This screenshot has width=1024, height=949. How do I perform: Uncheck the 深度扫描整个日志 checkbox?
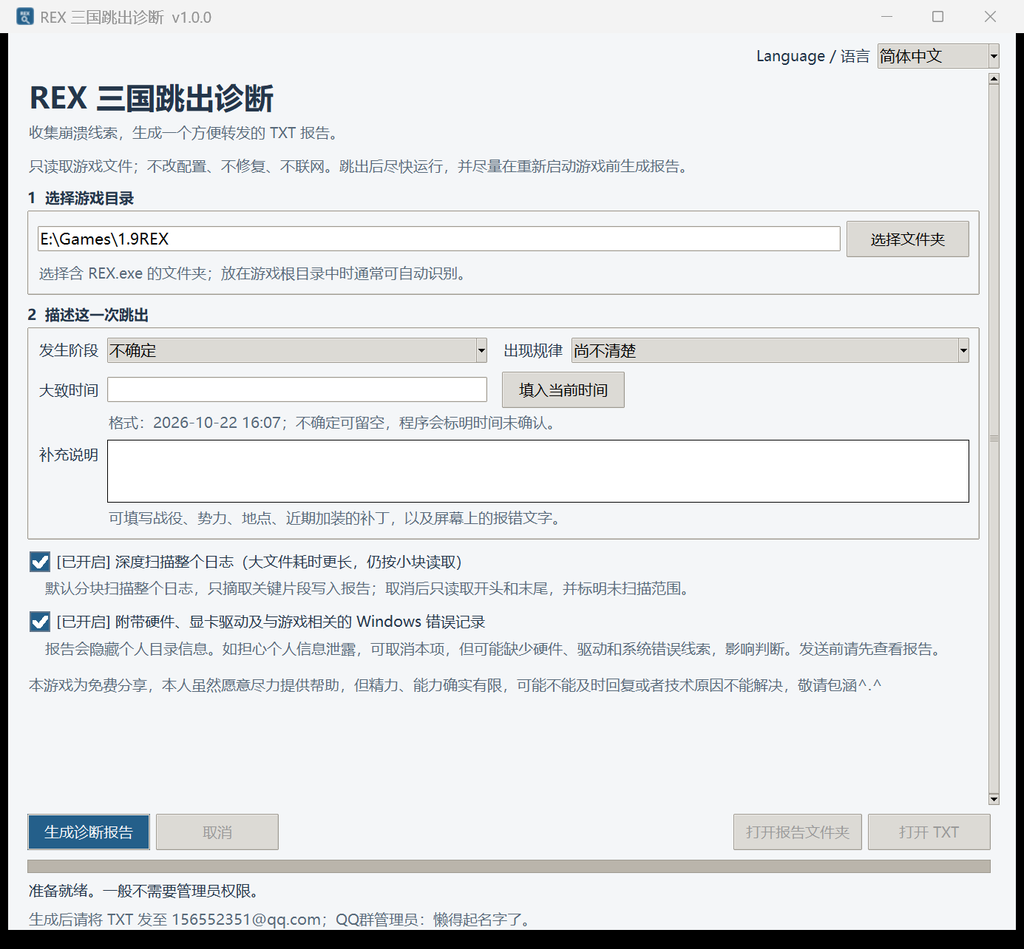pyautogui.click(x=40, y=562)
